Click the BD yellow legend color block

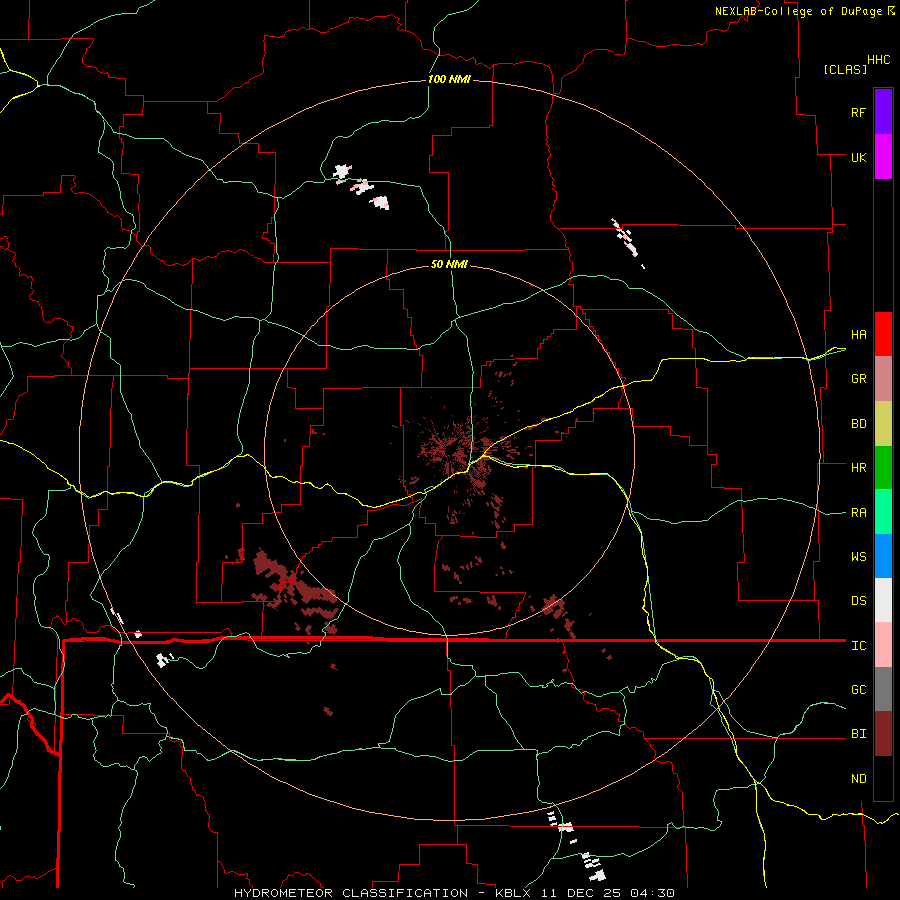883,424
